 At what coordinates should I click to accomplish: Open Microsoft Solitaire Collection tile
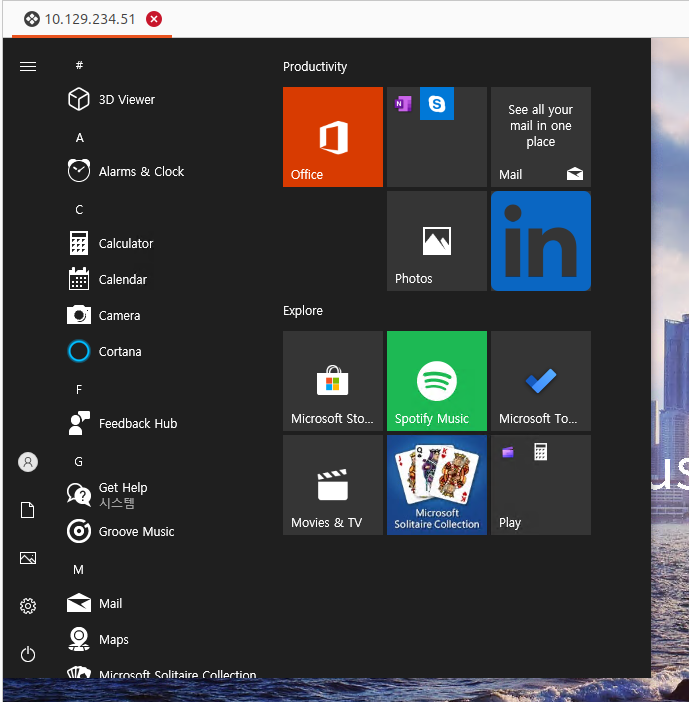point(437,485)
